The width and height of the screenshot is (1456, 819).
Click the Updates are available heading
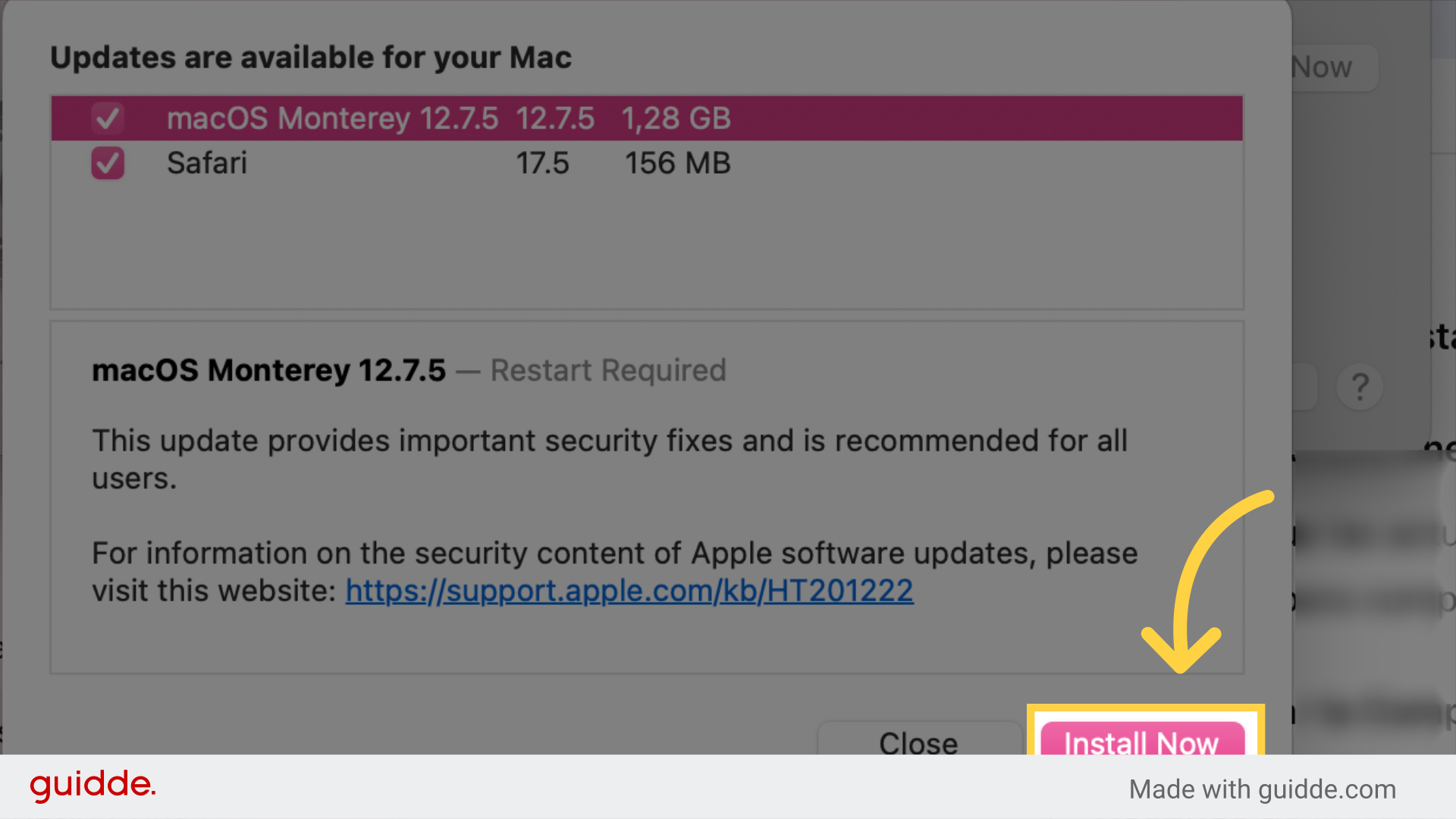[x=311, y=57]
